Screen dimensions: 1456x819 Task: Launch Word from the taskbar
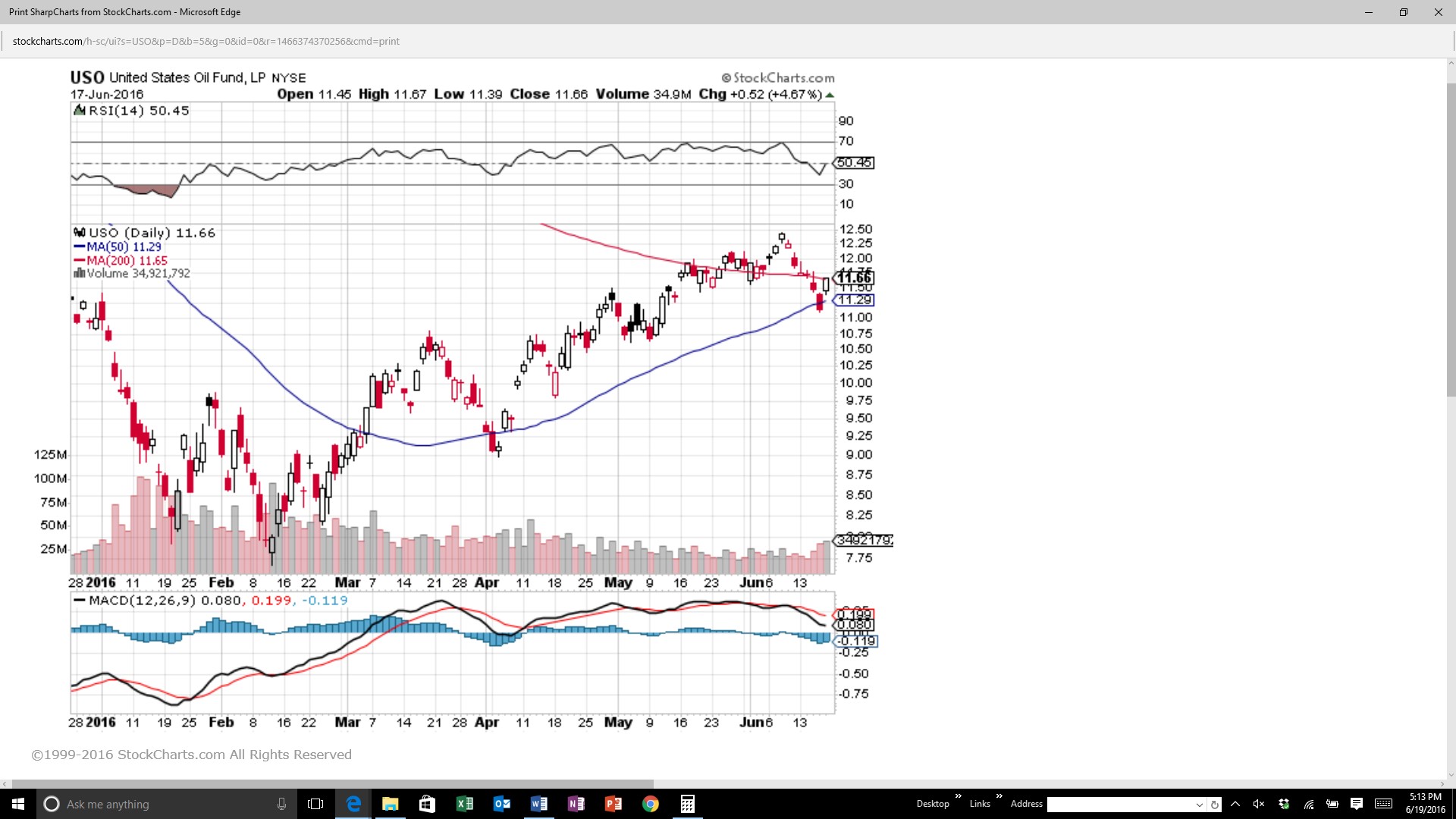(539, 804)
